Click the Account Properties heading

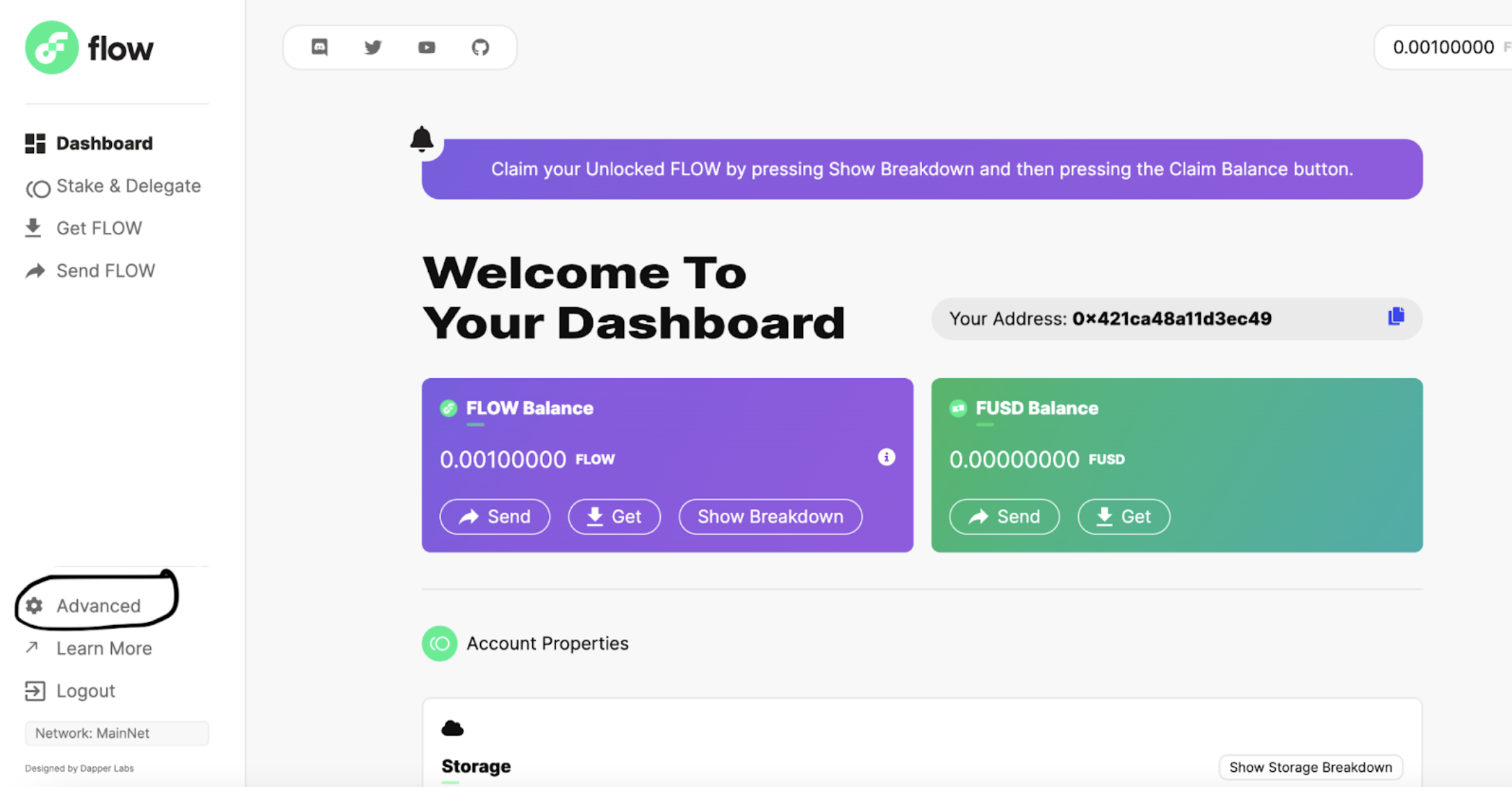pos(548,643)
